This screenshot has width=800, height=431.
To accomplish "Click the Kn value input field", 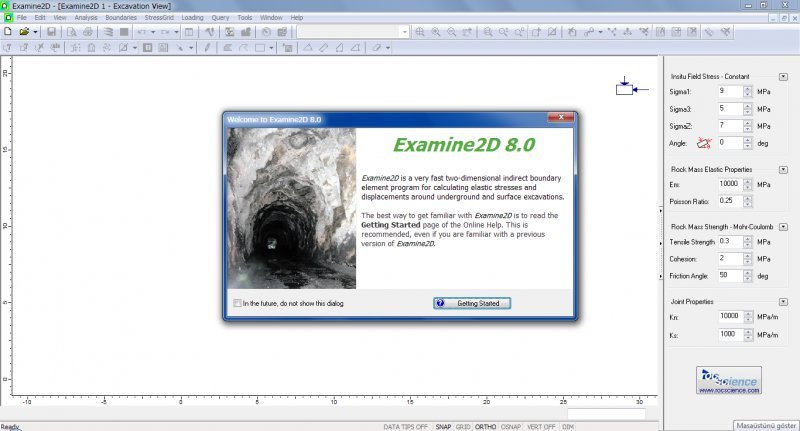I will click(x=730, y=317).
